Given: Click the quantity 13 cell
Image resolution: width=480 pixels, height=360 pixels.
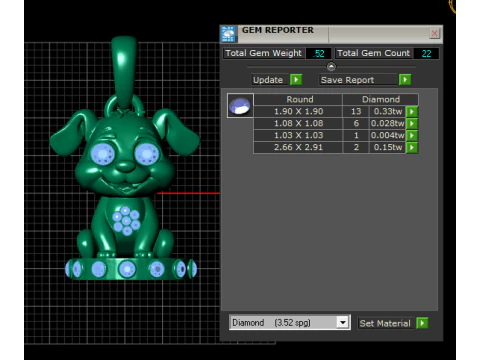Looking at the screenshot, I should (x=356, y=111).
